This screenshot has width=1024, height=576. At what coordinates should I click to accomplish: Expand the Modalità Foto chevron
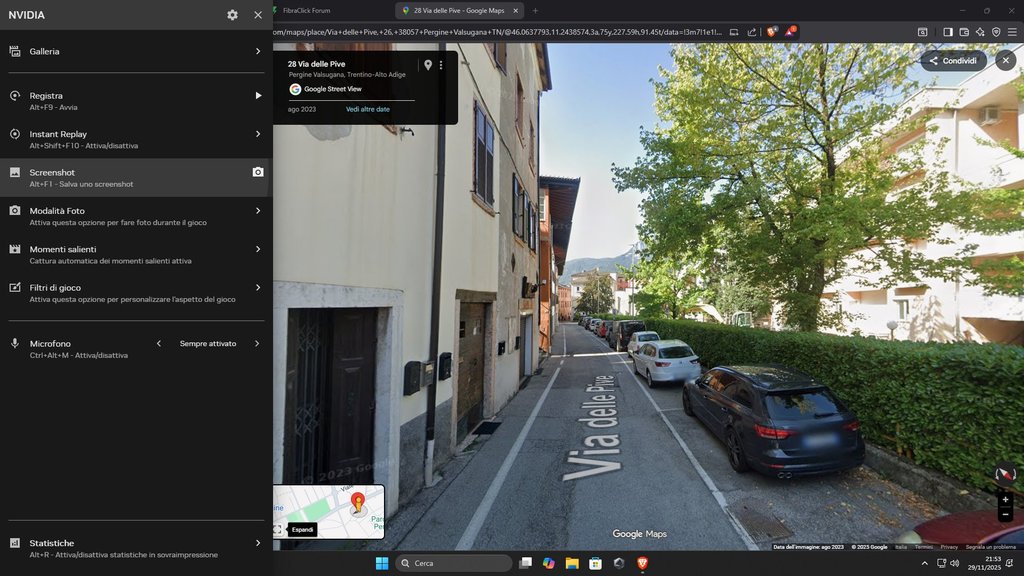coord(258,210)
